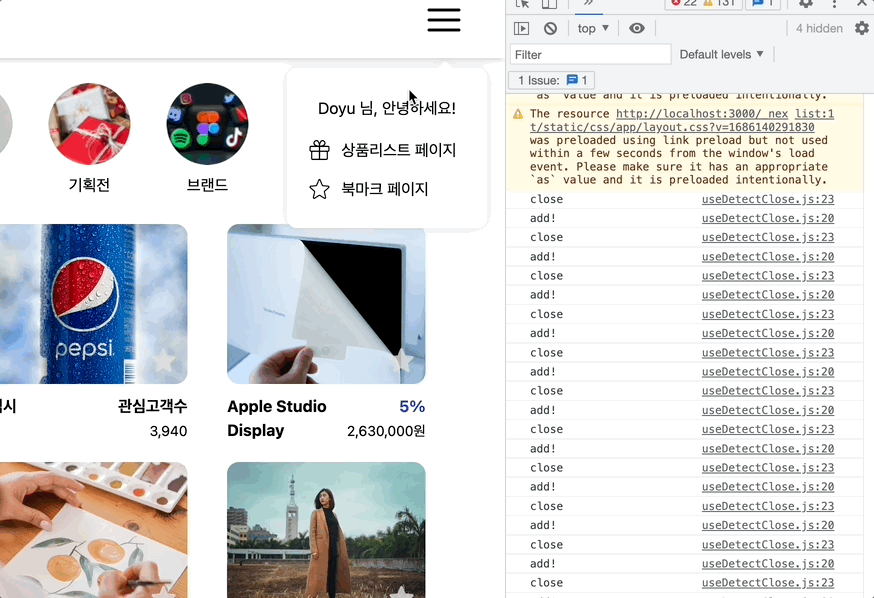This screenshot has height=598, width=874.
Task: Open the watercolor painting card image
Action: coord(94,530)
